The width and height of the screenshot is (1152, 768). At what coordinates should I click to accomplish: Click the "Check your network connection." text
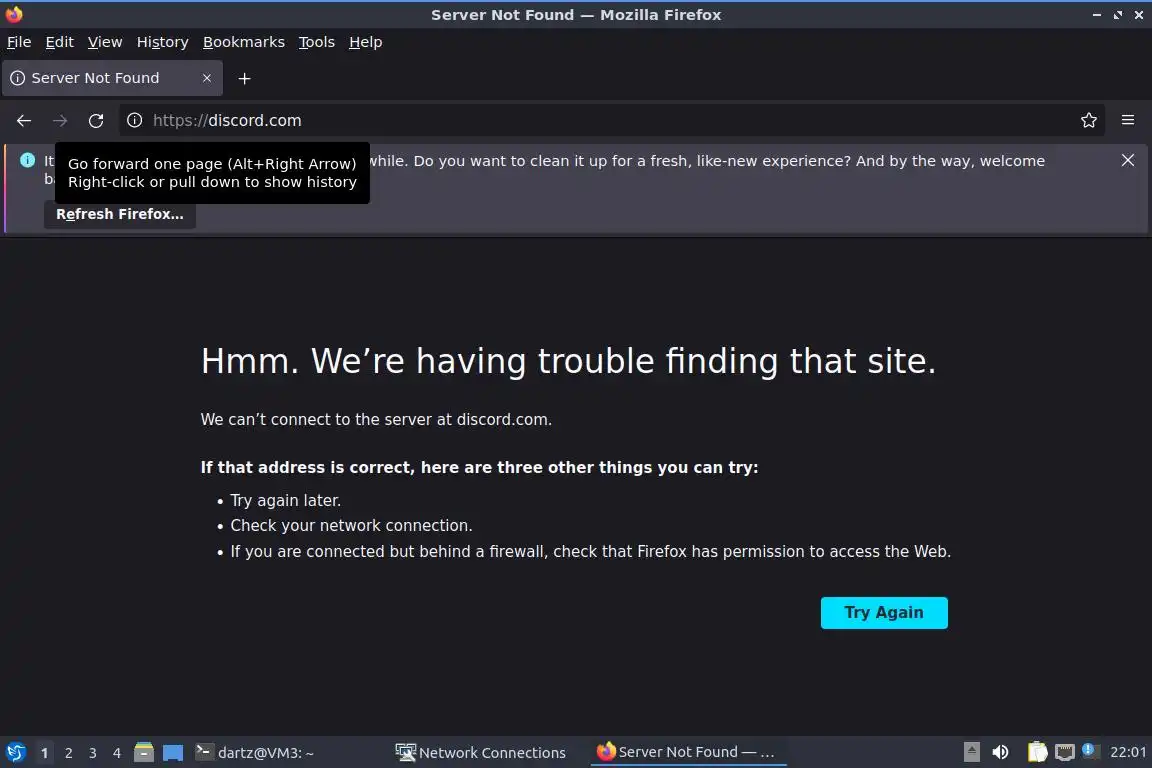(351, 525)
